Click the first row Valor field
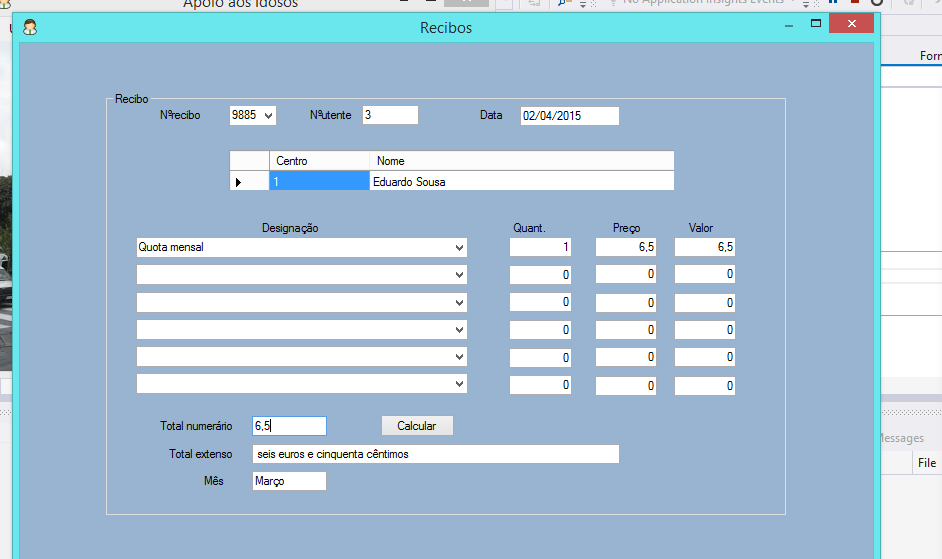 pos(705,247)
